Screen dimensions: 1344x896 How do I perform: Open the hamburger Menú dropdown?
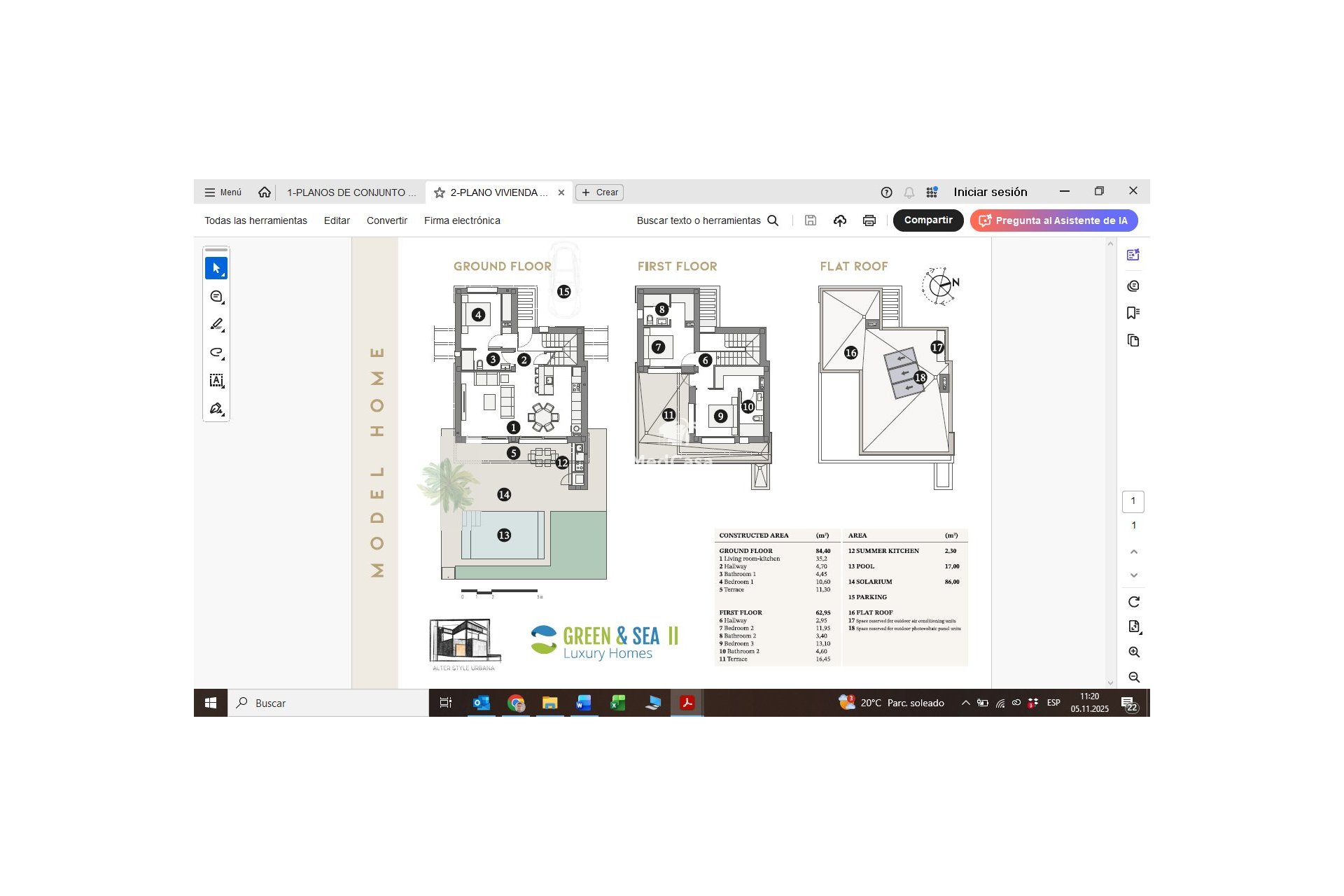coord(223,192)
